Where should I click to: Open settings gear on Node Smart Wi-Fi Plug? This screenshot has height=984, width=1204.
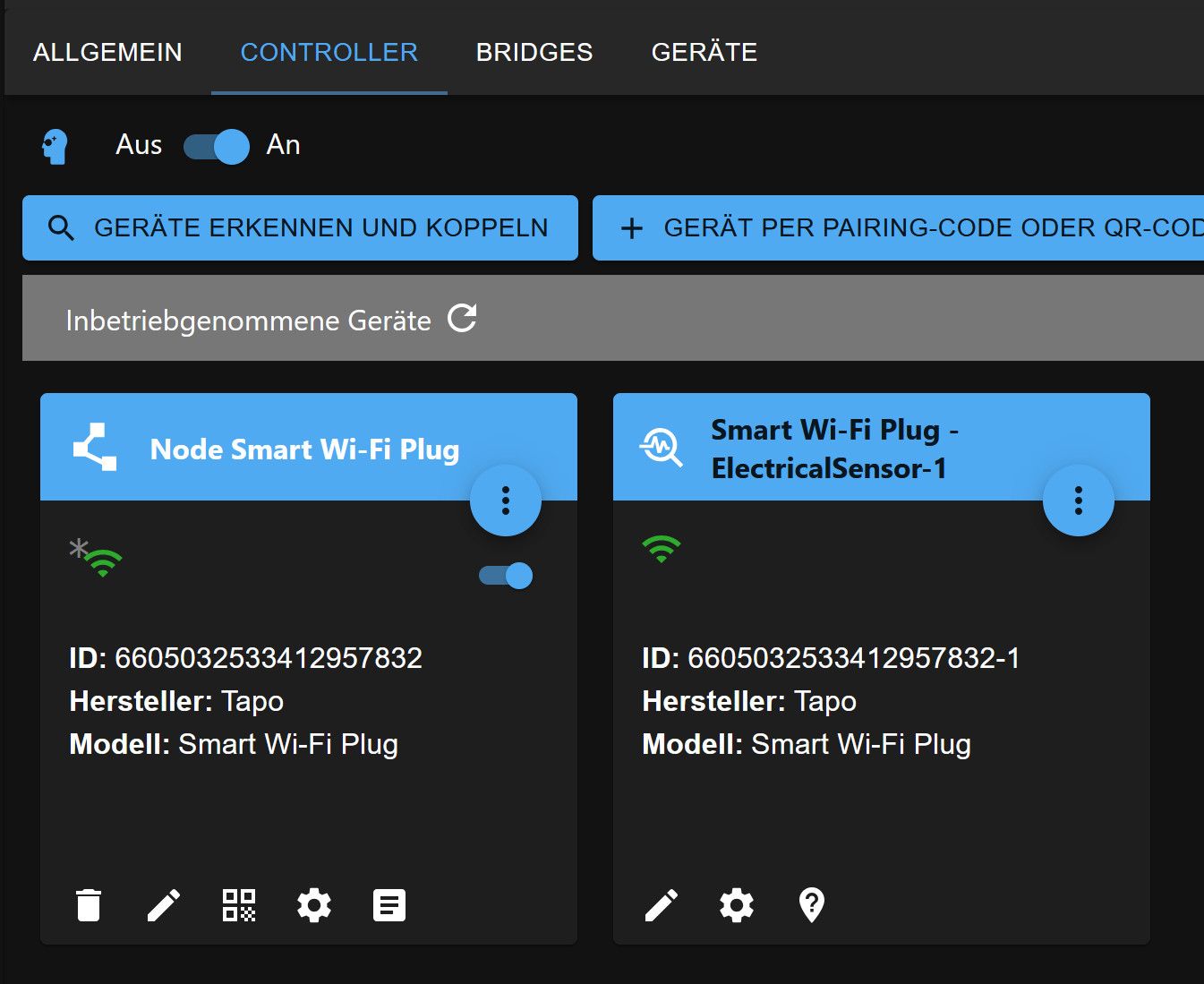(x=314, y=905)
